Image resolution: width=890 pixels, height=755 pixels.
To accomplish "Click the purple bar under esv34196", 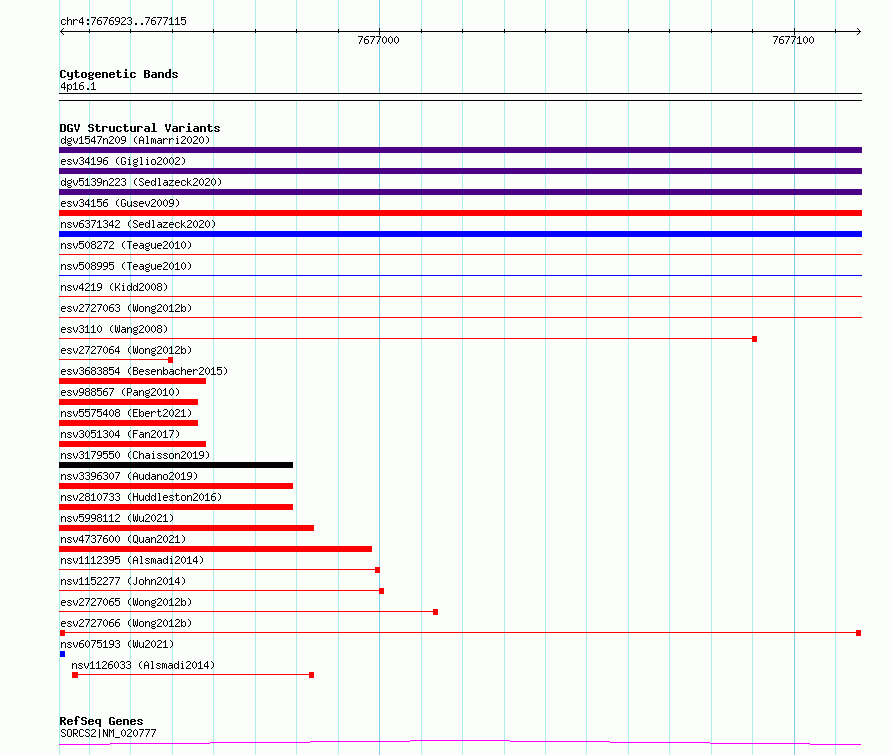I will (x=460, y=171).
